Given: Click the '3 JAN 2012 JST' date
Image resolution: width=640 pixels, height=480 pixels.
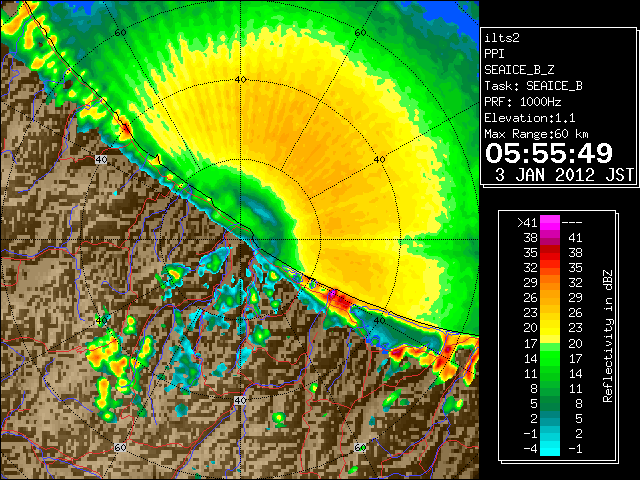Looking at the screenshot, I should [x=564, y=175].
